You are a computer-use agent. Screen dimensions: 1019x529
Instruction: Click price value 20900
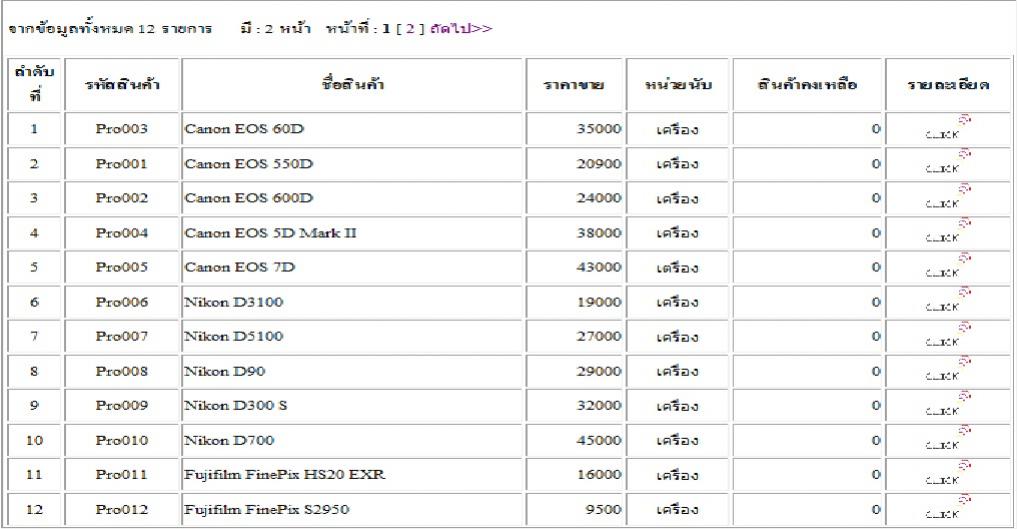(599, 164)
